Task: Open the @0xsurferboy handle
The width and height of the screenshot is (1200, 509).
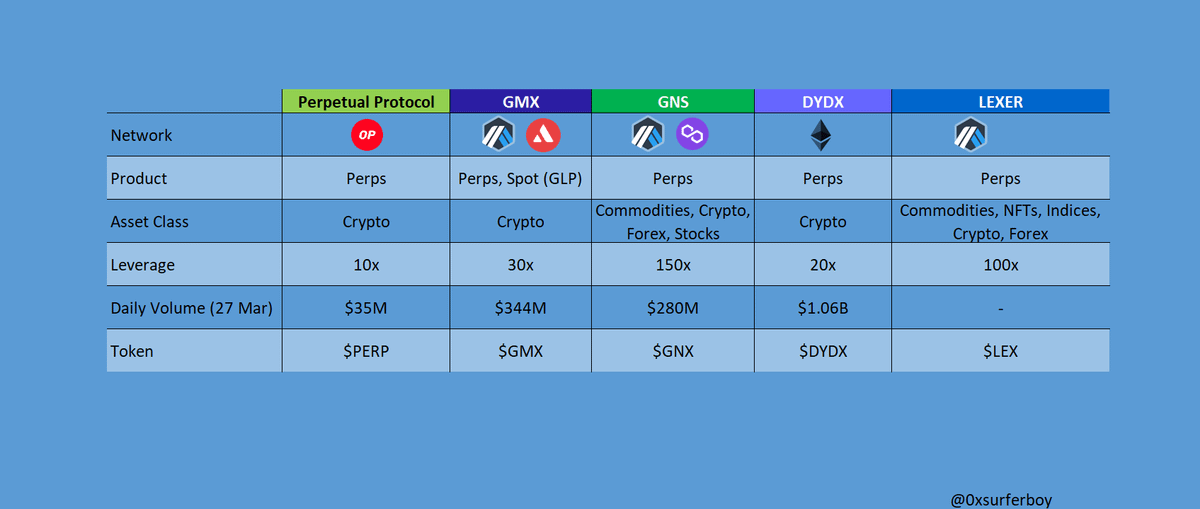Action: (x=1001, y=497)
